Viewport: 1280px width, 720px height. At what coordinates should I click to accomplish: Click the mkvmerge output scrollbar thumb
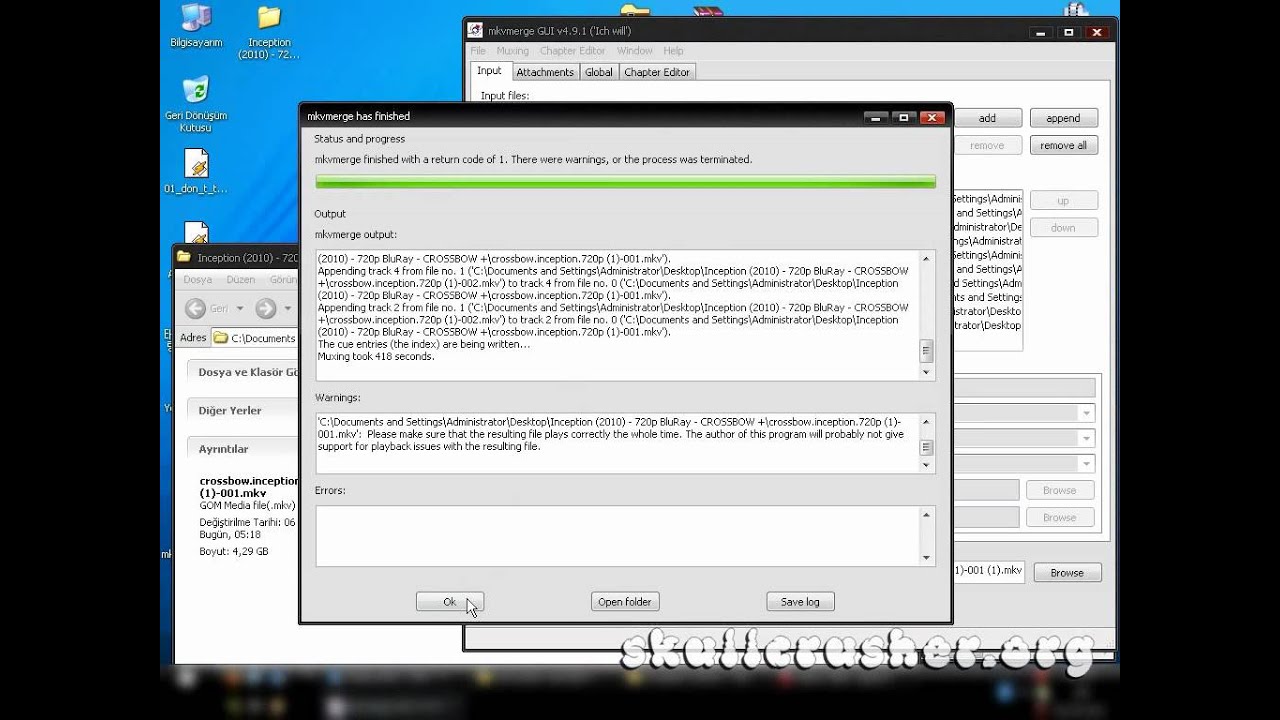pyautogui.click(x=926, y=350)
